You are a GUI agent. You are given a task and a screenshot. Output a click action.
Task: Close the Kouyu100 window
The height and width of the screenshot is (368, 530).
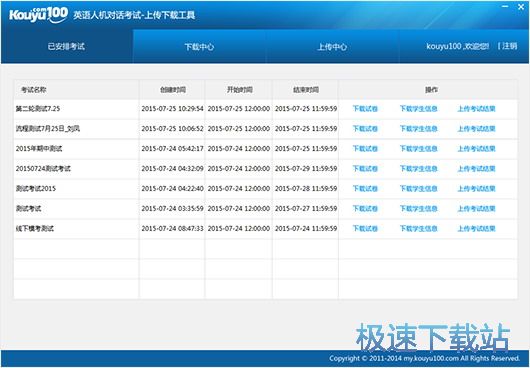(521, 6)
